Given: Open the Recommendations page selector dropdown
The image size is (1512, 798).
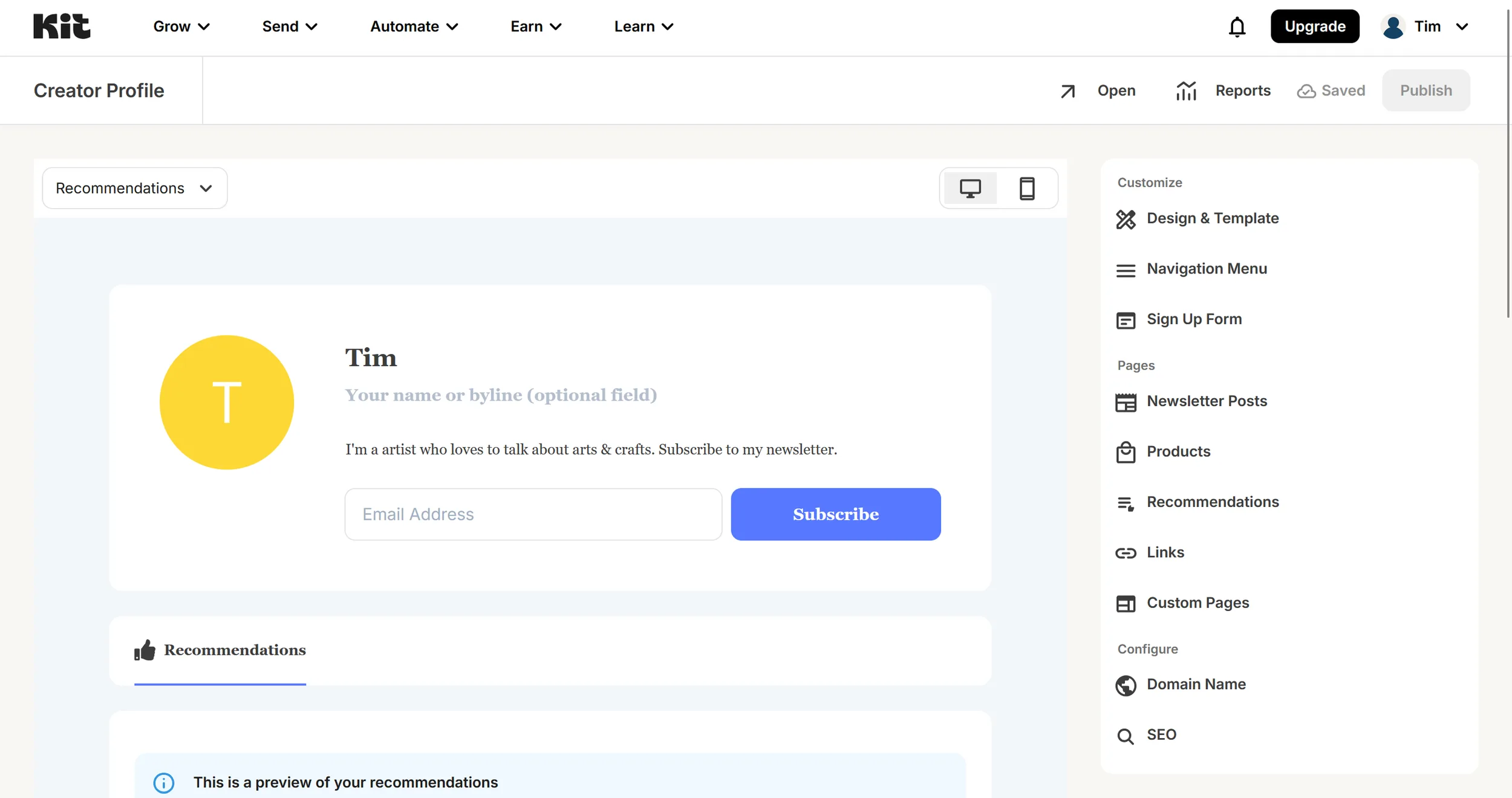Looking at the screenshot, I should click(134, 188).
